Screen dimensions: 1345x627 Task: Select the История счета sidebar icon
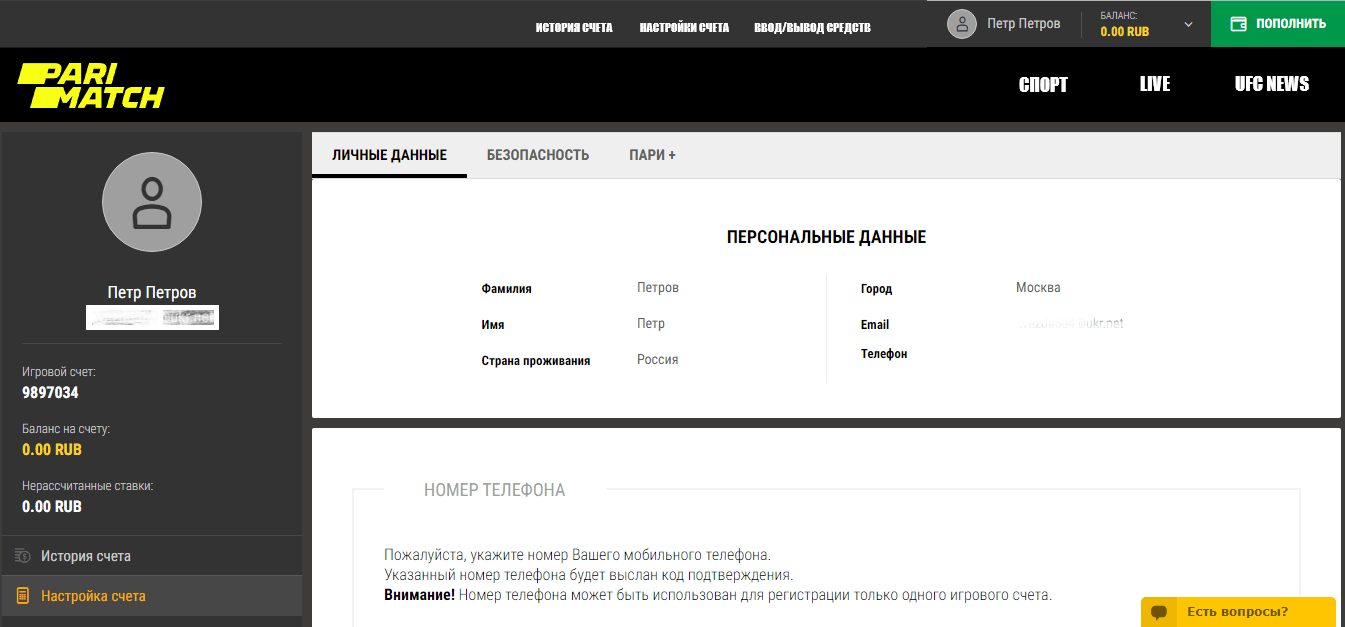(x=19, y=555)
